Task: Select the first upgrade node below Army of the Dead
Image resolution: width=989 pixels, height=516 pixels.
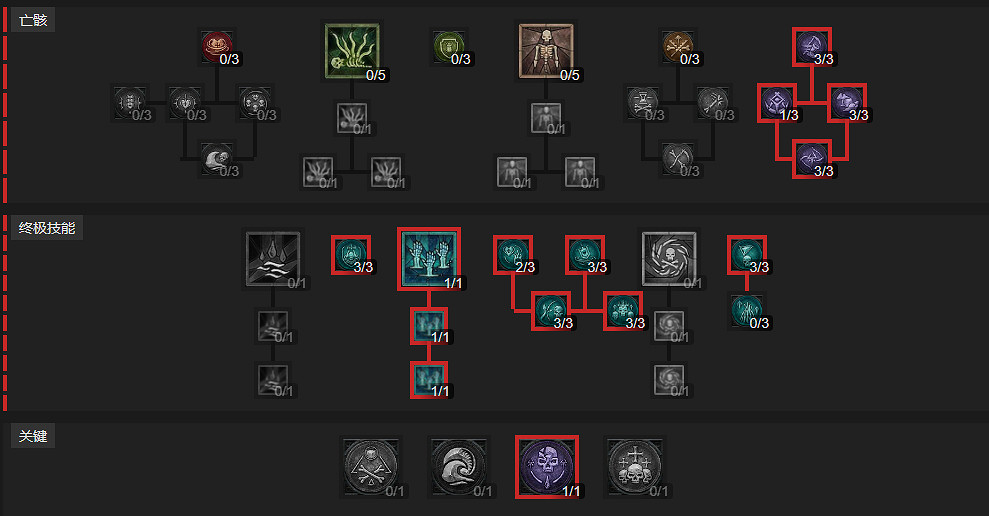Action: tap(430, 326)
